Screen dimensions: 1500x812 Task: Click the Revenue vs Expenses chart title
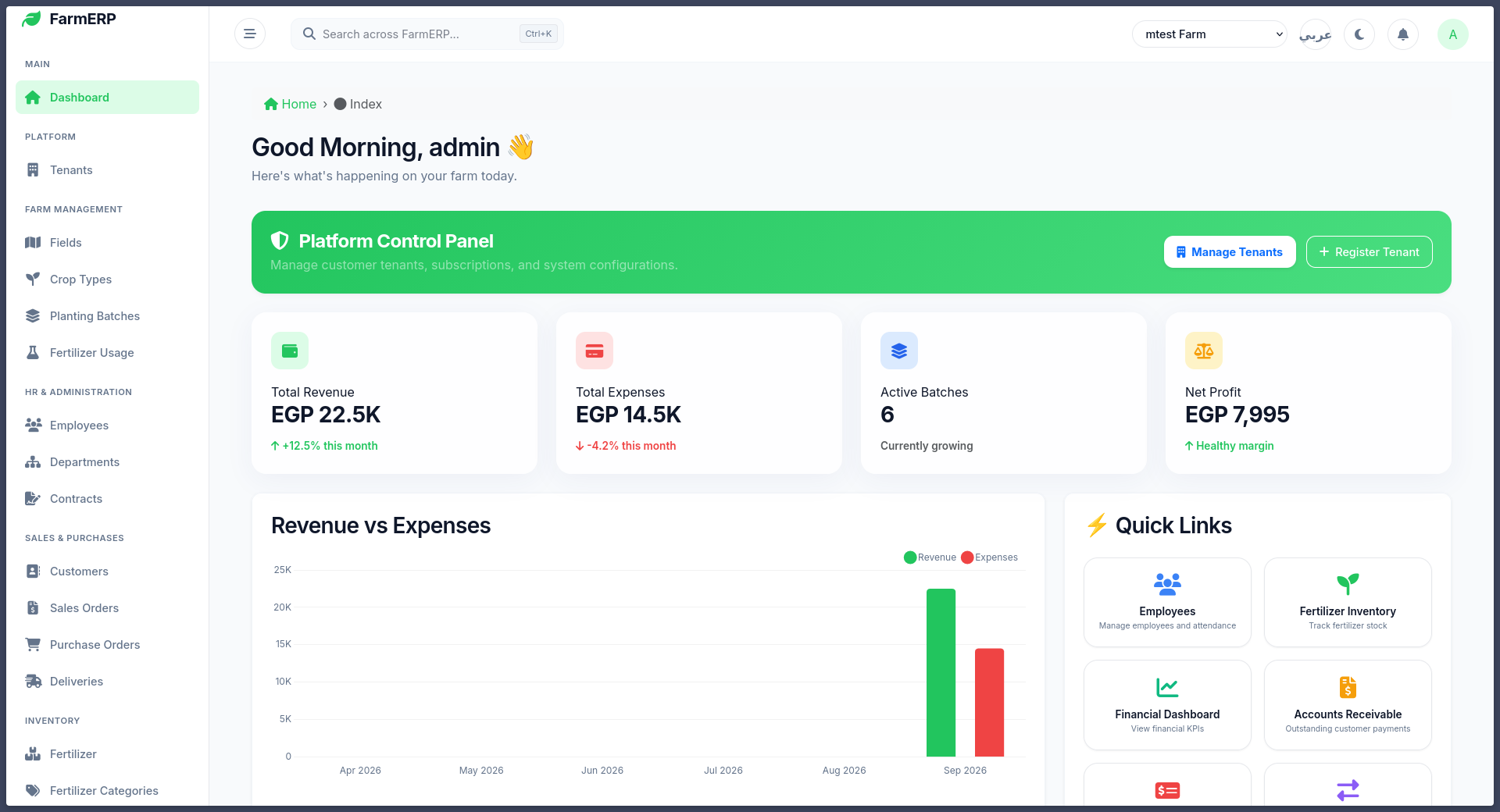click(x=380, y=525)
